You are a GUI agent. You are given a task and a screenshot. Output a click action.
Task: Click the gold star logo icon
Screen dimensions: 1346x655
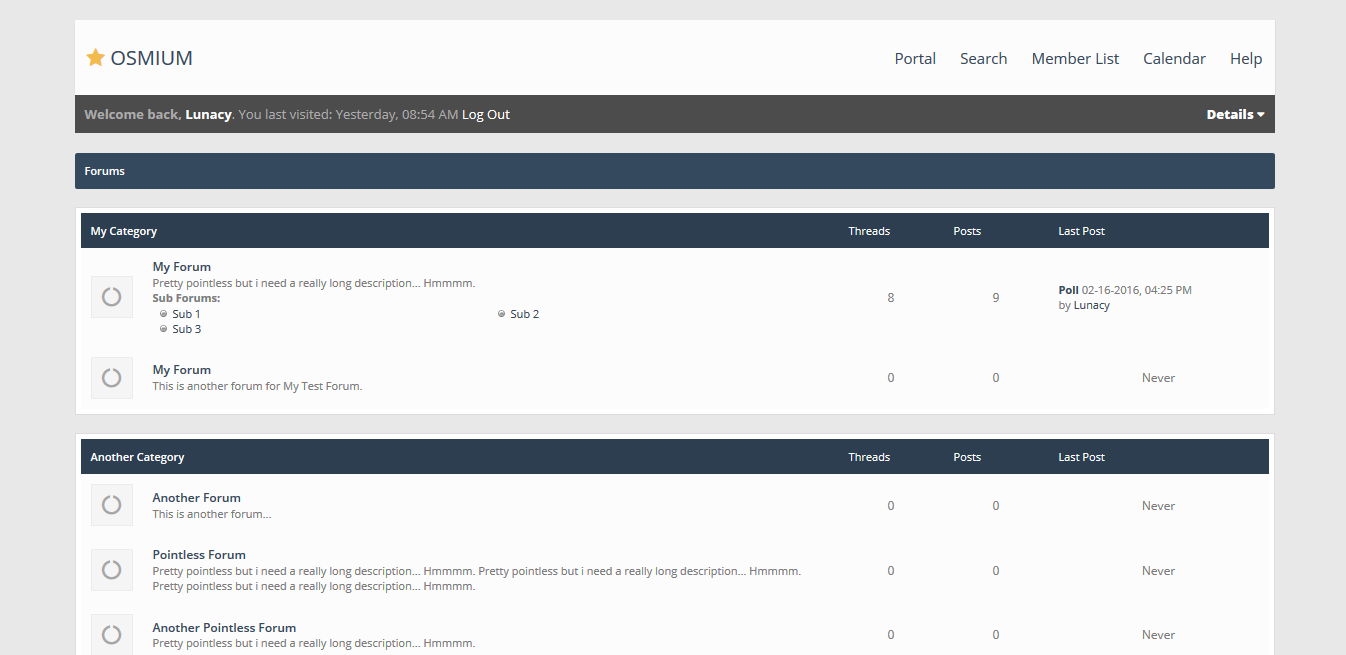(x=96, y=58)
